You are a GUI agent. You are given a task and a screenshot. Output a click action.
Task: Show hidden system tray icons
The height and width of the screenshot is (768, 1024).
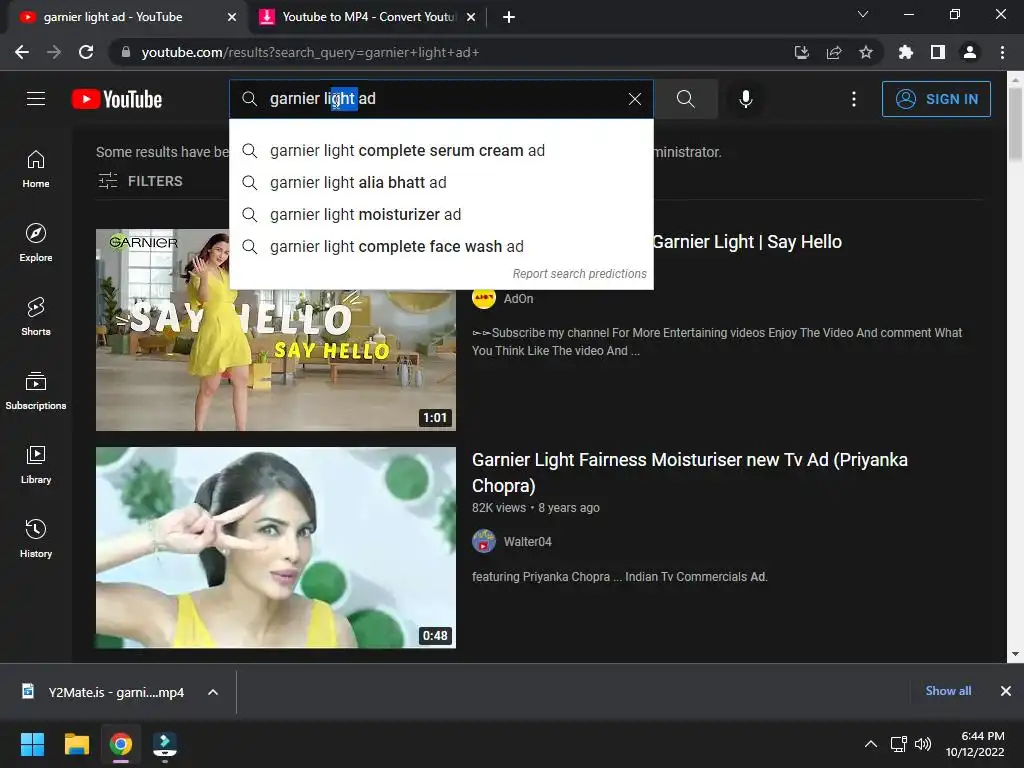(871, 744)
